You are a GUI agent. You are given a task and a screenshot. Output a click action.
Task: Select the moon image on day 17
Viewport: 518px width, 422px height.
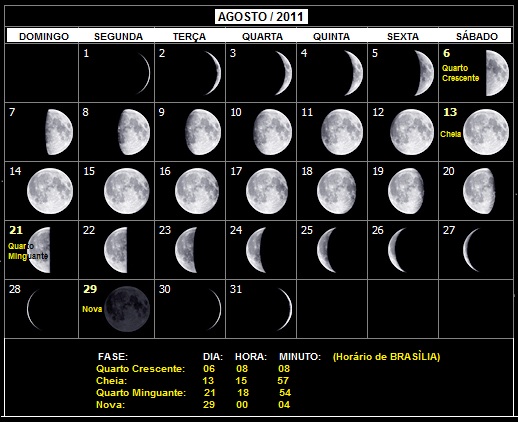267,191
